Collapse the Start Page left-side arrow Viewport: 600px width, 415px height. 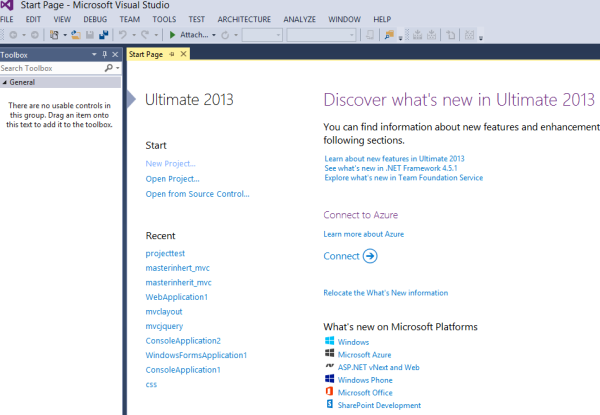click(x=131, y=99)
